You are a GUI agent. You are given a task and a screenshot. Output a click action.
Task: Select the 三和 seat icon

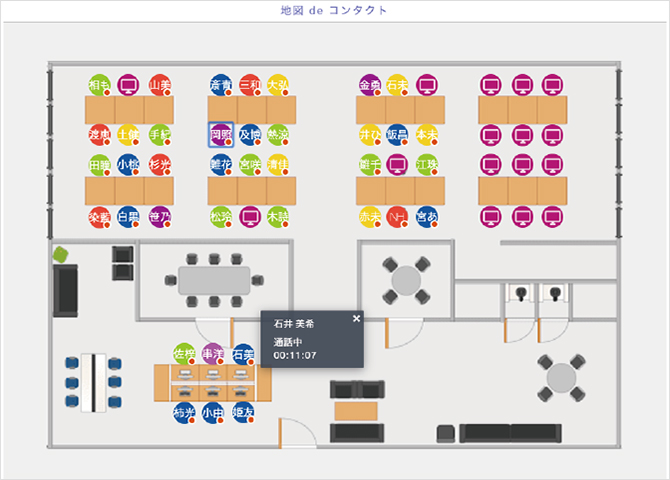click(x=250, y=85)
